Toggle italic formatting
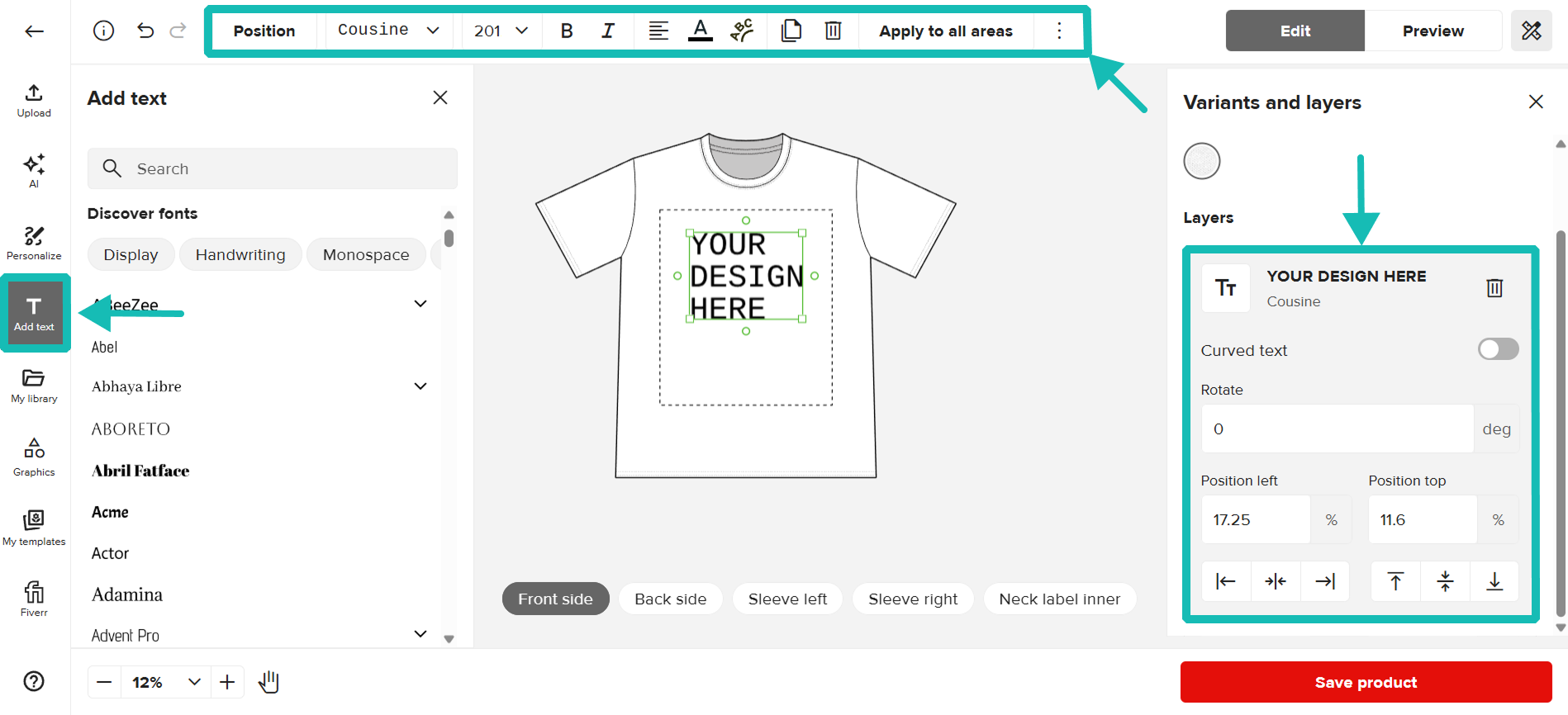Screen dimensions: 1568x715 [608, 31]
